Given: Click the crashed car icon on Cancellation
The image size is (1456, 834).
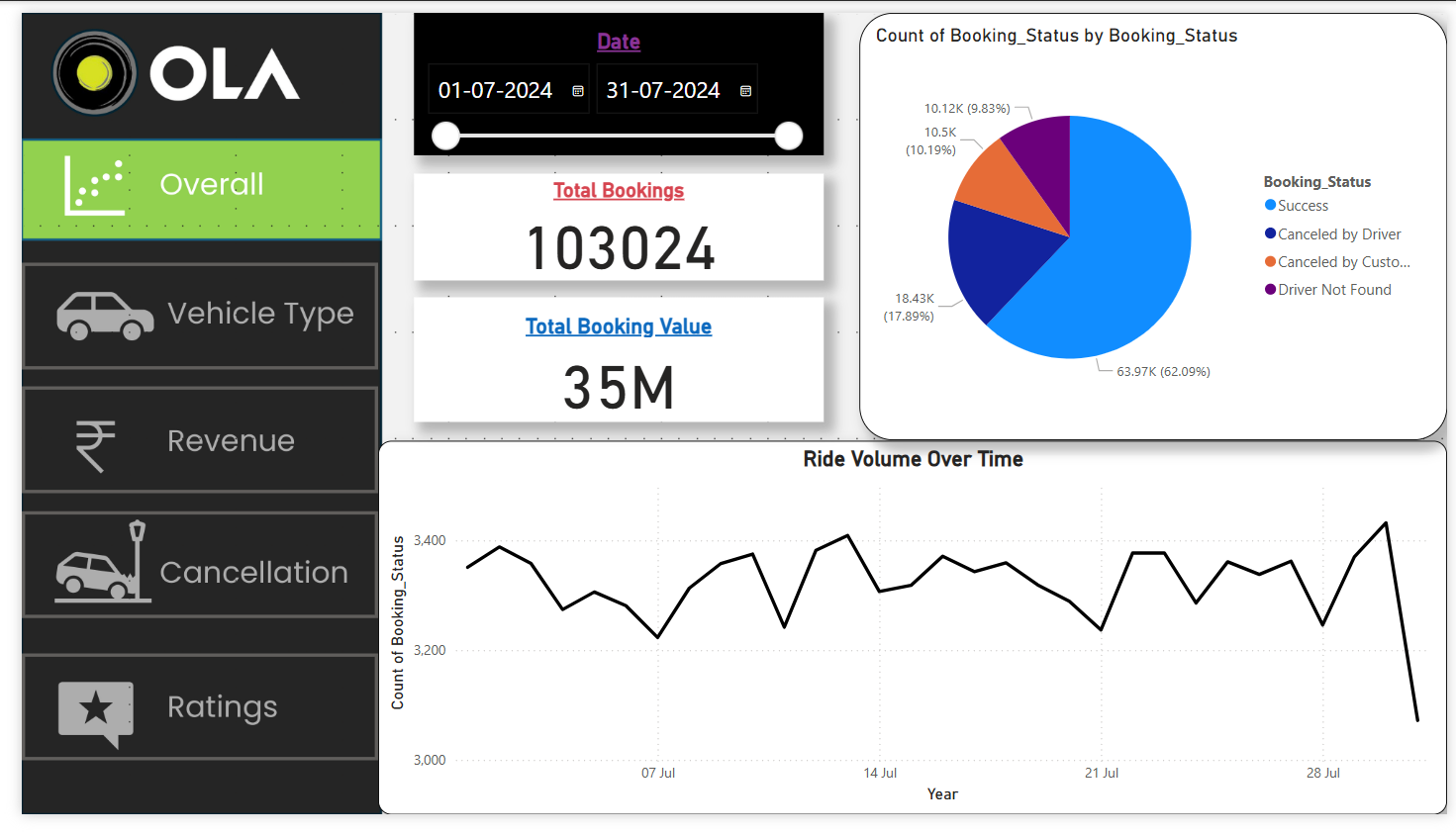Looking at the screenshot, I should (x=102, y=561).
